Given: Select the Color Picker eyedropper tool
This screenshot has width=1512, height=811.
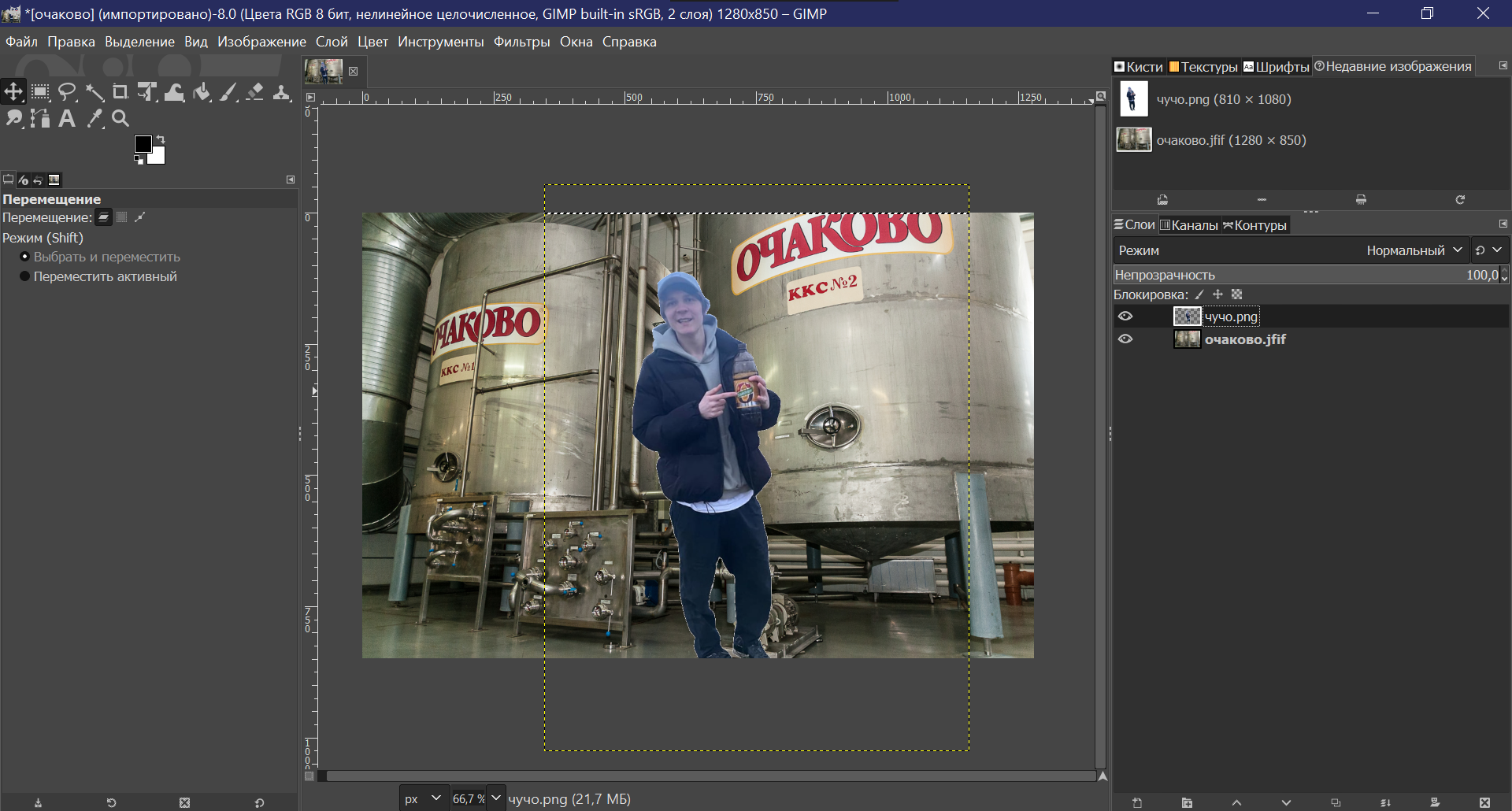Looking at the screenshot, I should coord(94,119).
